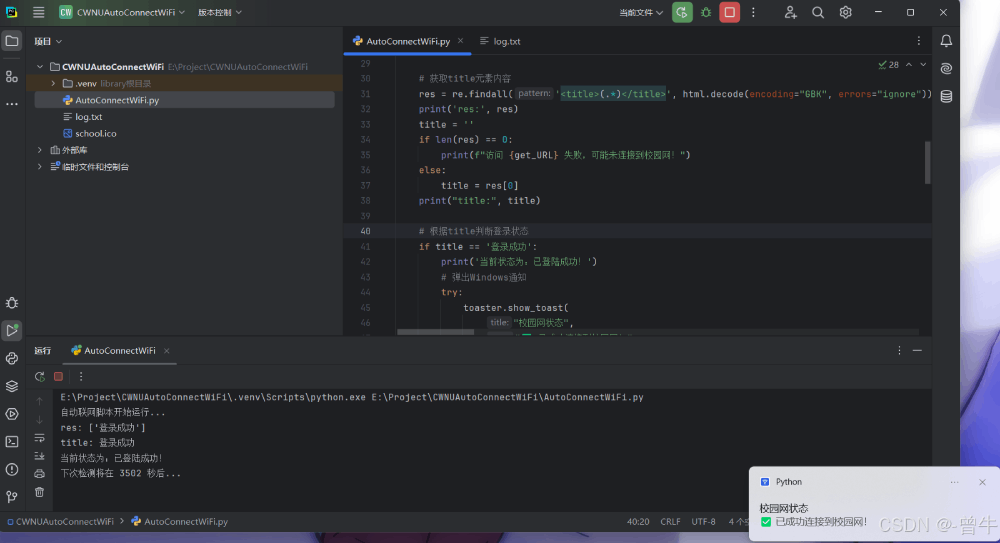
Task: Open the Git version control sidebar icon
Action: coord(12,496)
